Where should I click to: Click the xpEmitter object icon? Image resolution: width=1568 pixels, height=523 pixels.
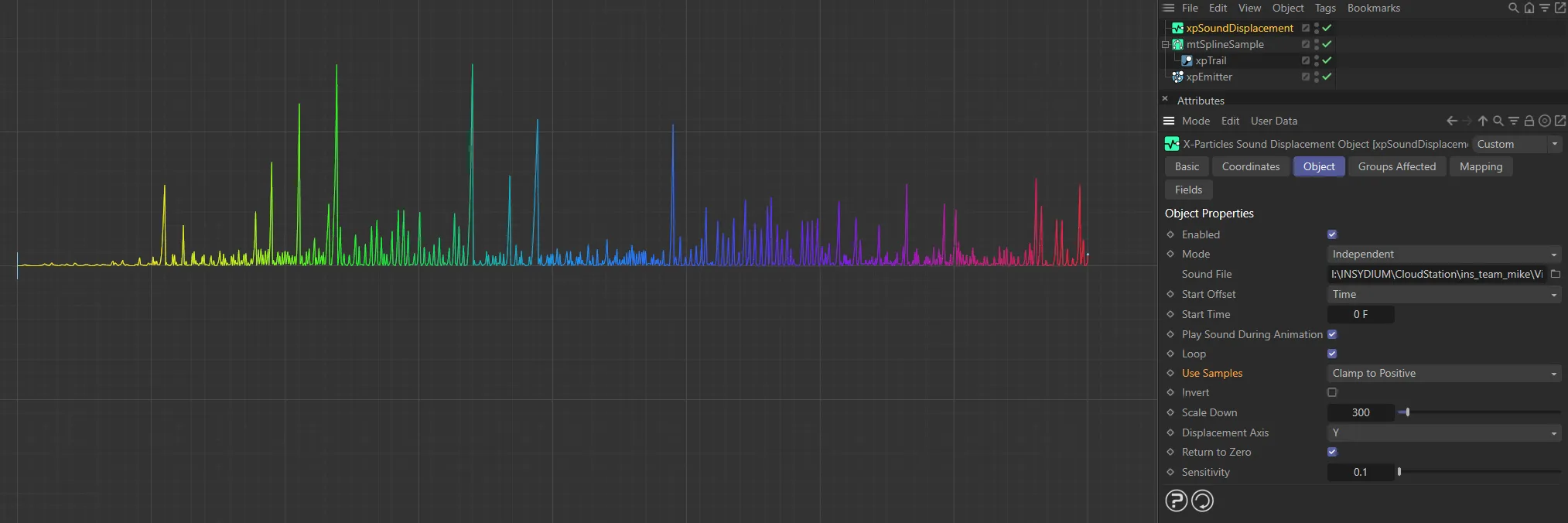pyautogui.click(x=1177, y=77)
